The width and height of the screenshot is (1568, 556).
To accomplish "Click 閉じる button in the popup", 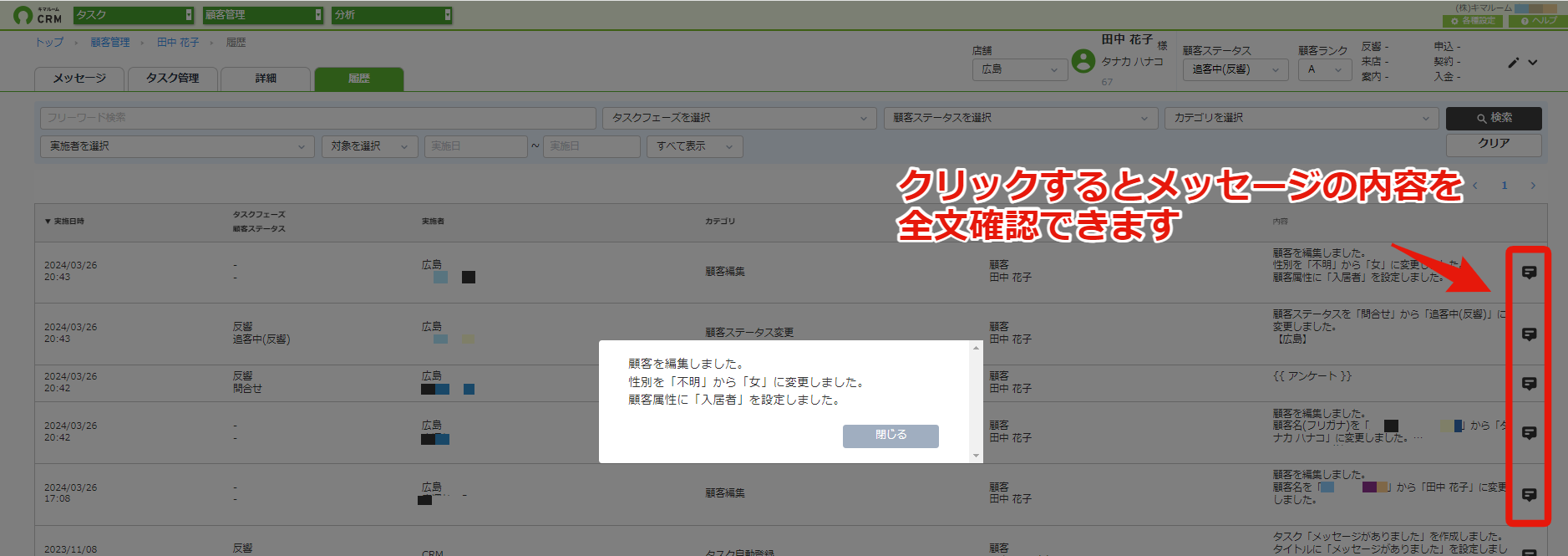I will click(891, 436).
